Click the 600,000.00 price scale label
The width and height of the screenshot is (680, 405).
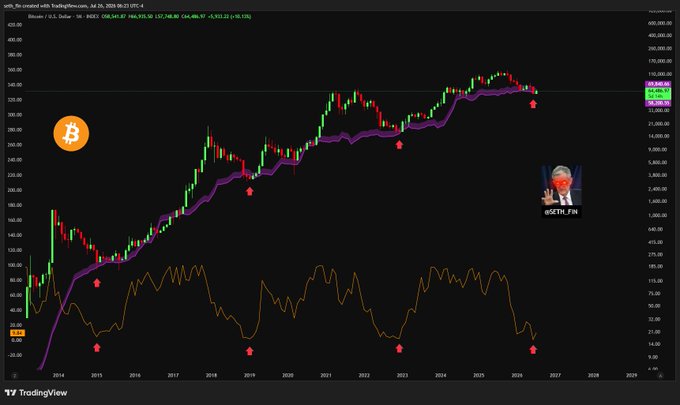(660, 23)
